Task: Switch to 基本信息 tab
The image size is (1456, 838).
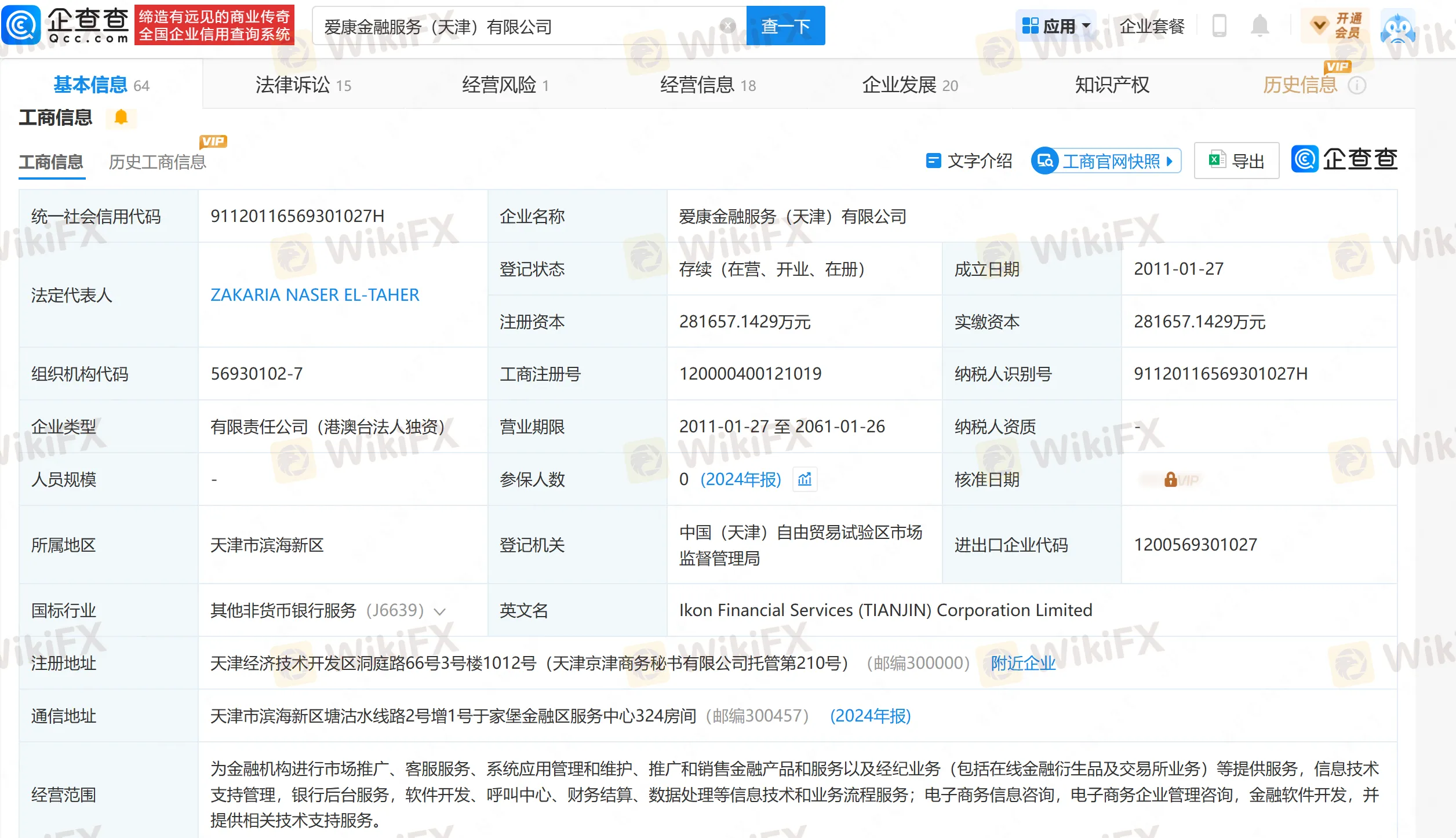Action: 101,85
